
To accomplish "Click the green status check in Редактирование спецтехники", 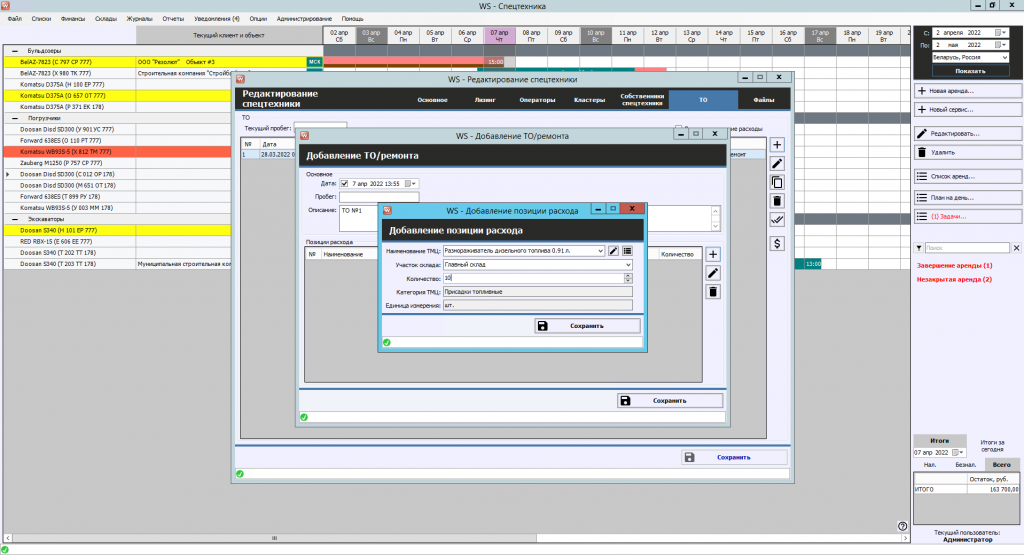I will click(240, 474).
